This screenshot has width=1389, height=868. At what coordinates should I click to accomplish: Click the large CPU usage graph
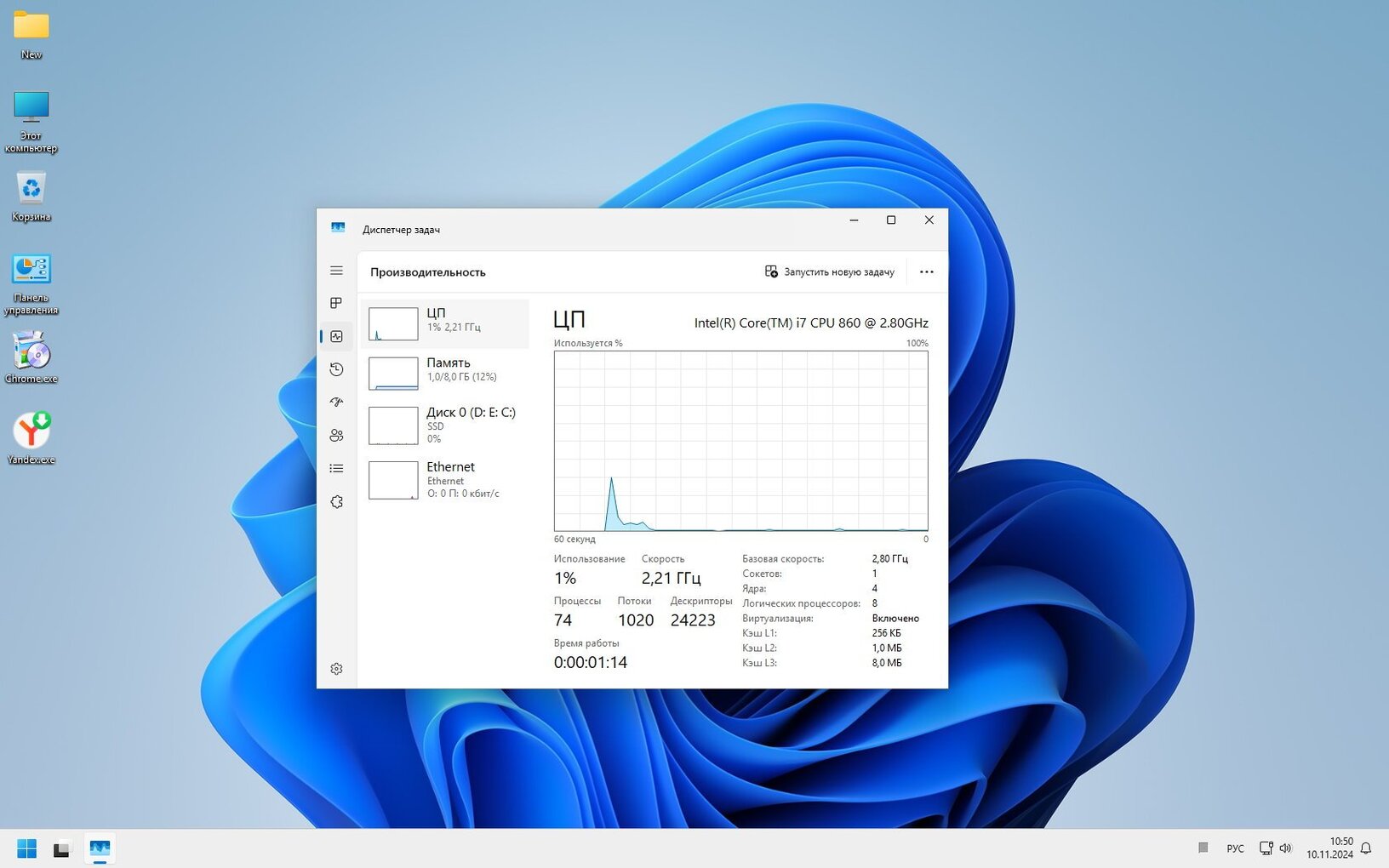pyautogui.click(x=740, y=441)
